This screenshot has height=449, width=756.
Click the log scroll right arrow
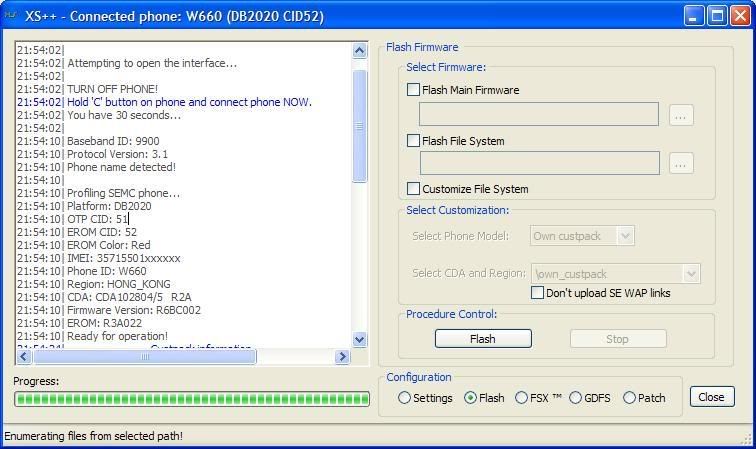(x=342, y=357)
